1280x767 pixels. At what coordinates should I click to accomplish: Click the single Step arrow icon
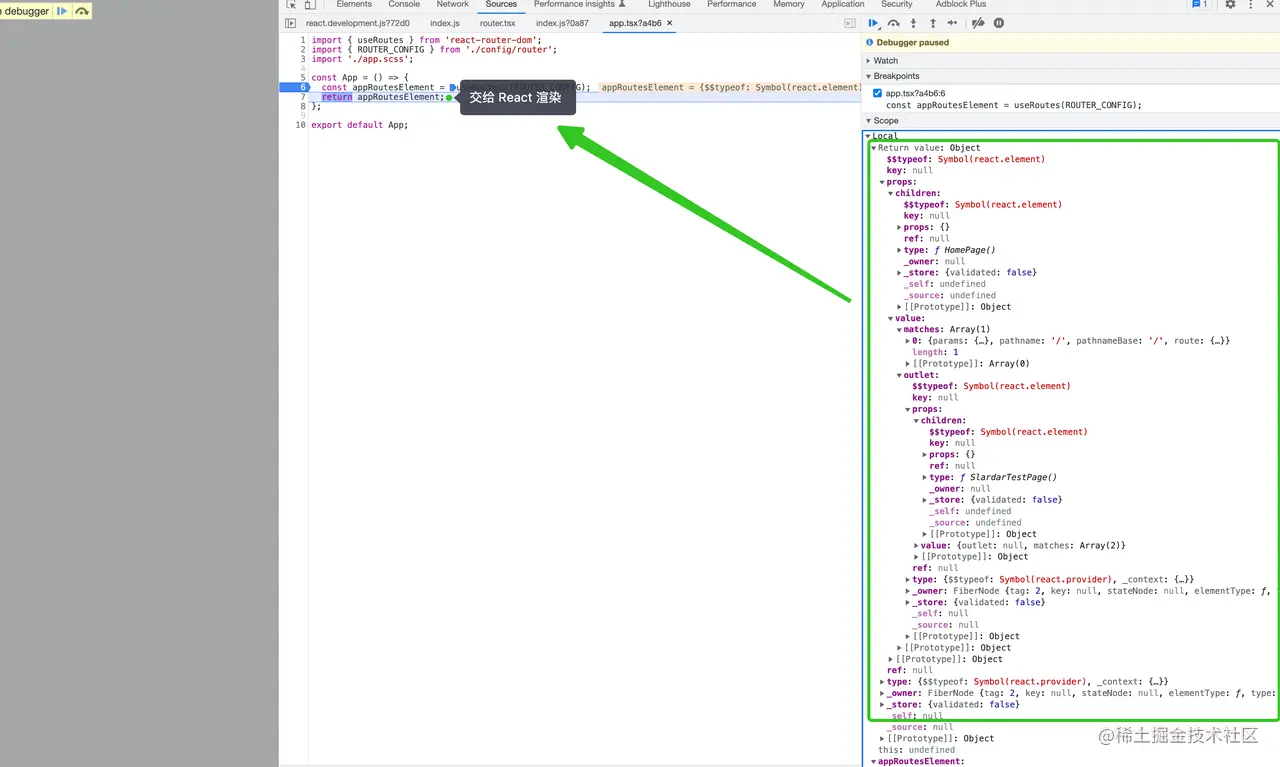[952, 23]
